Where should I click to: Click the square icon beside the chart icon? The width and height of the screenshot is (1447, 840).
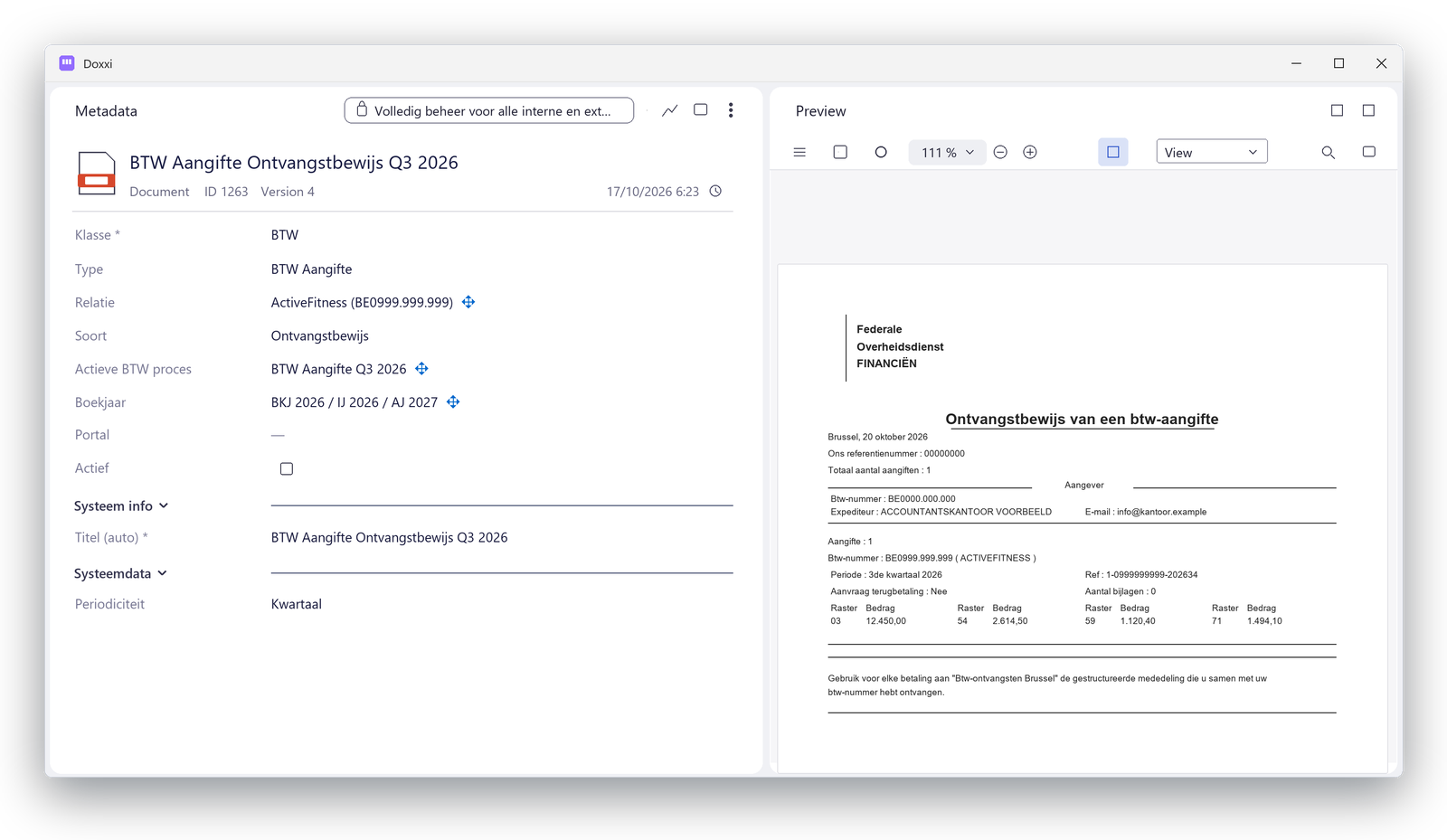(x=701, y=110)
